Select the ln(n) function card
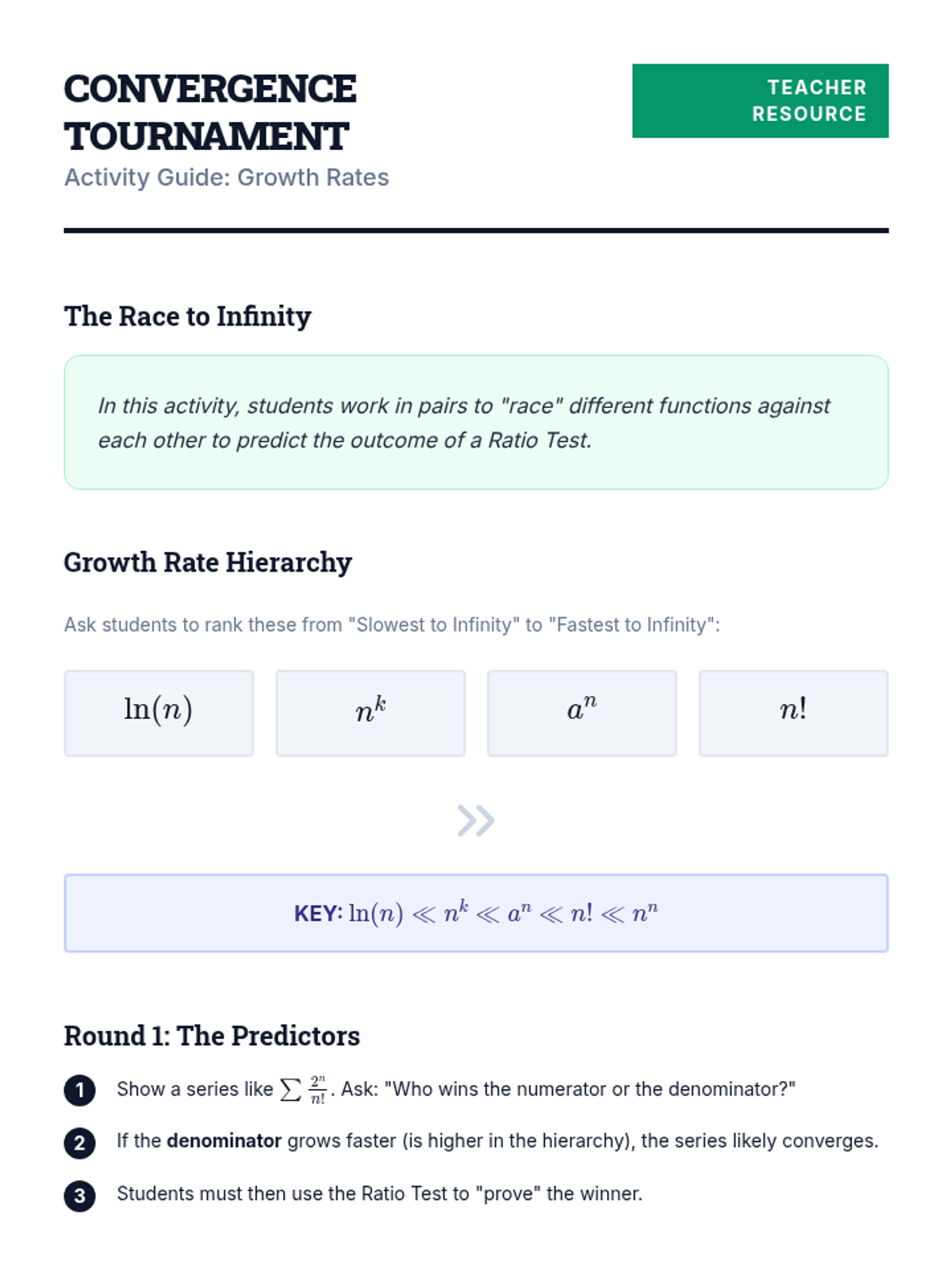This screenshot has width=952, height=1270. click(159, 713)
